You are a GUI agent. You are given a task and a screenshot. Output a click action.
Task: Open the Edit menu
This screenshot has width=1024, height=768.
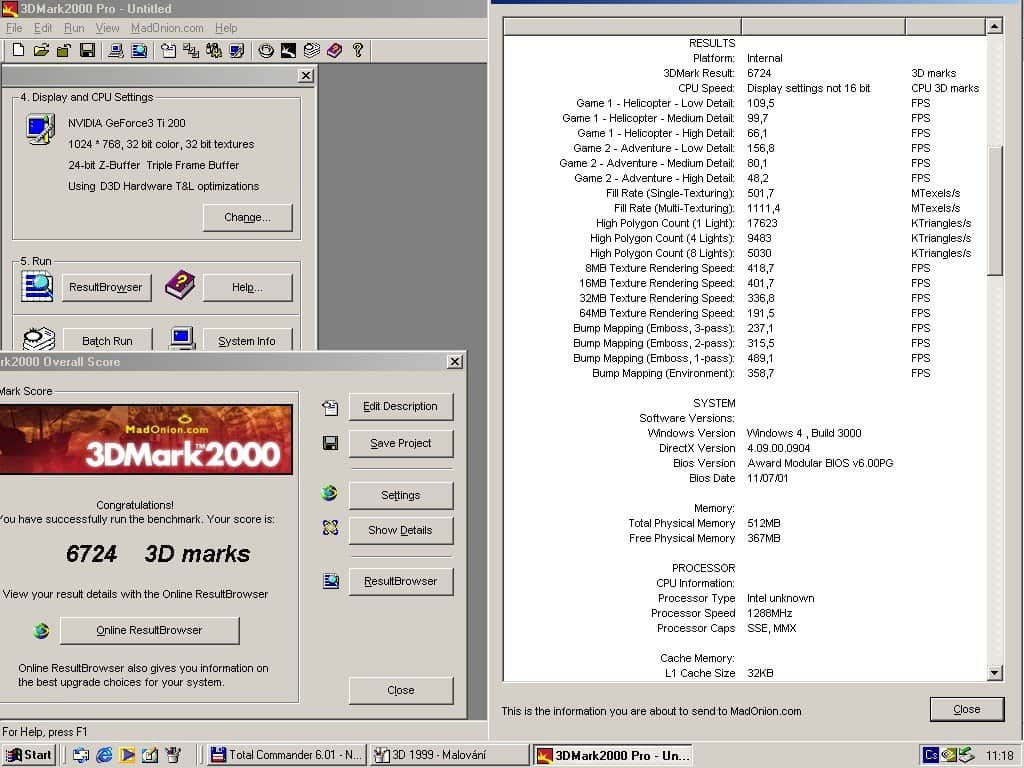click(43, 28)
